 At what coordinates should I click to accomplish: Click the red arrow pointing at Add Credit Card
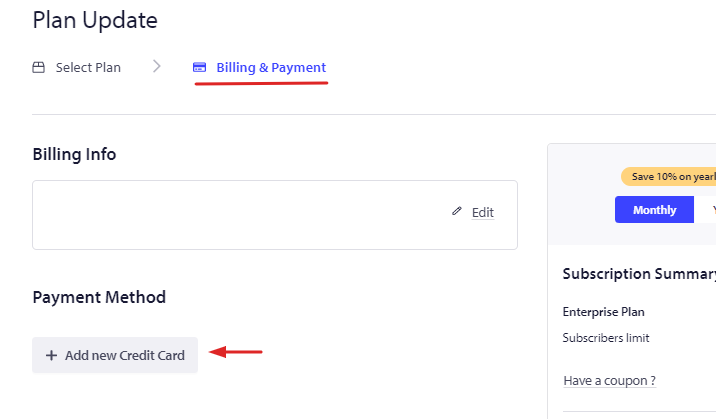[x=236, y=352]
